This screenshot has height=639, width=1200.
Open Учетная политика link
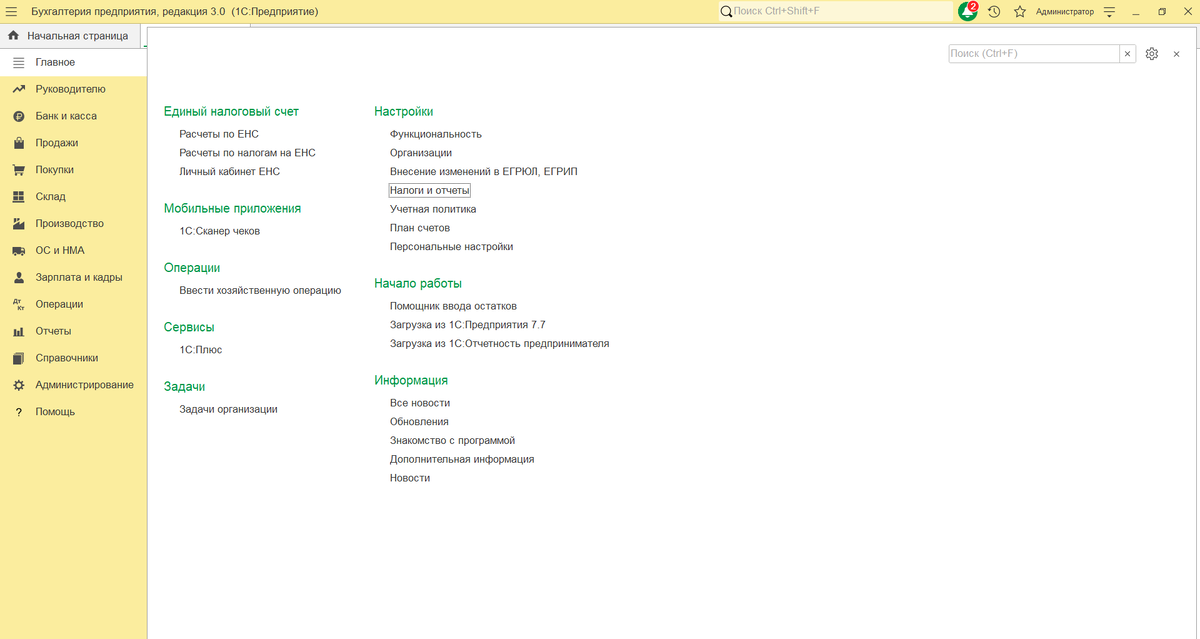(433, 209)
